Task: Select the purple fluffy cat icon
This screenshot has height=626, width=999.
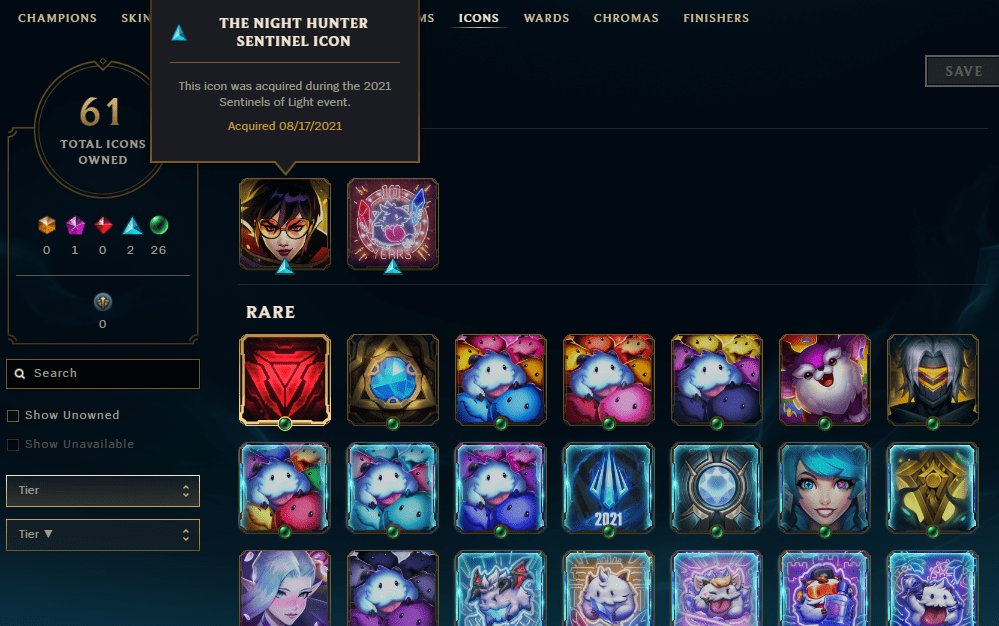Action: (824, 380)
